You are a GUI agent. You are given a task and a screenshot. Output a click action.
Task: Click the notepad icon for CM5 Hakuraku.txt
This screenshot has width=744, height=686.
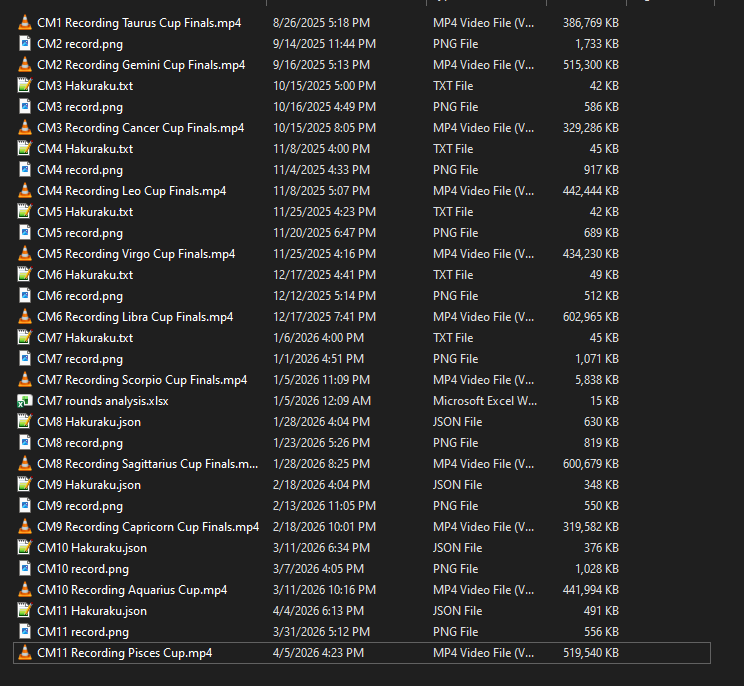tap(25, 212)
